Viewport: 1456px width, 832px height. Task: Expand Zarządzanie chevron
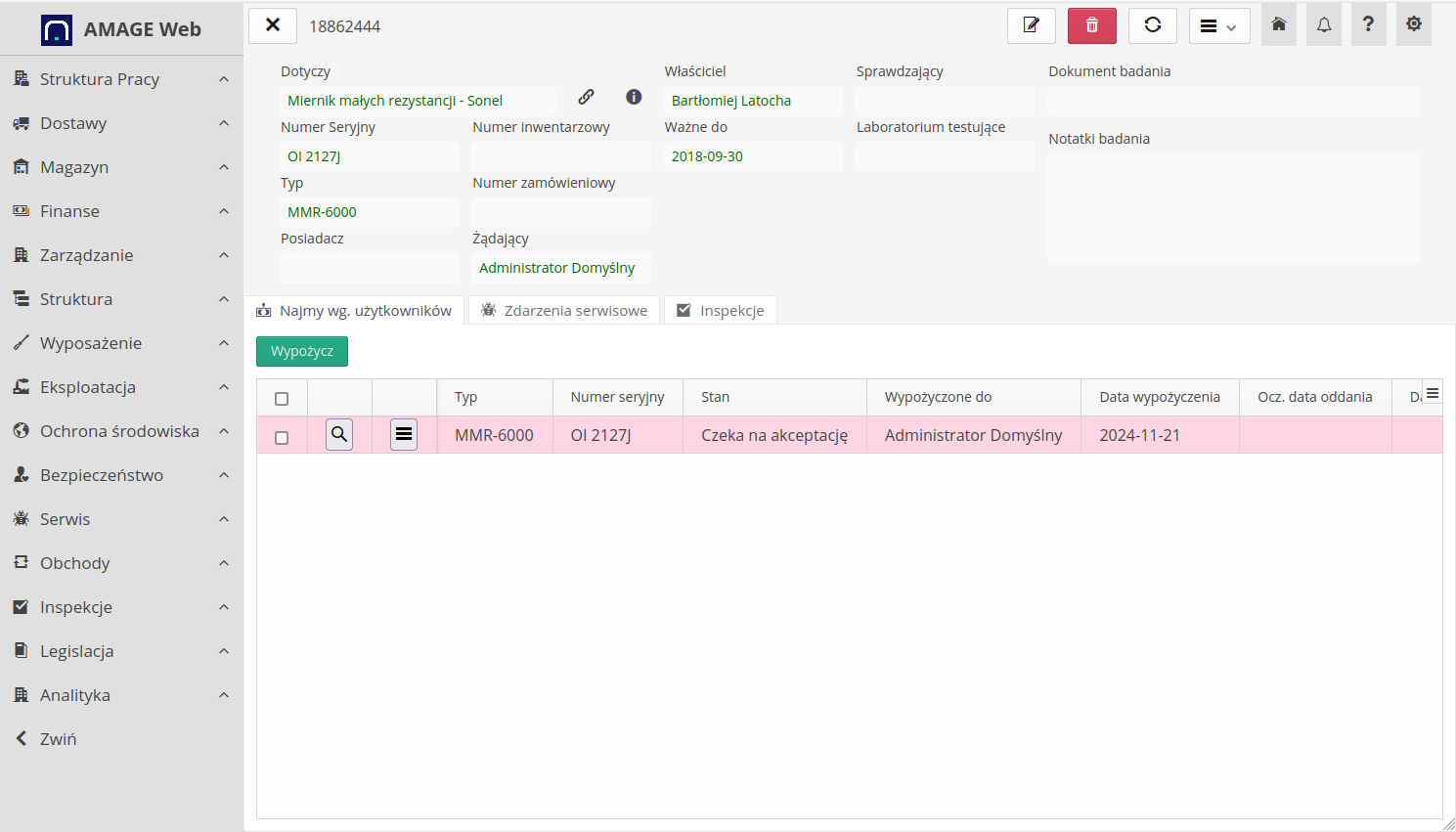pos(224,255)
